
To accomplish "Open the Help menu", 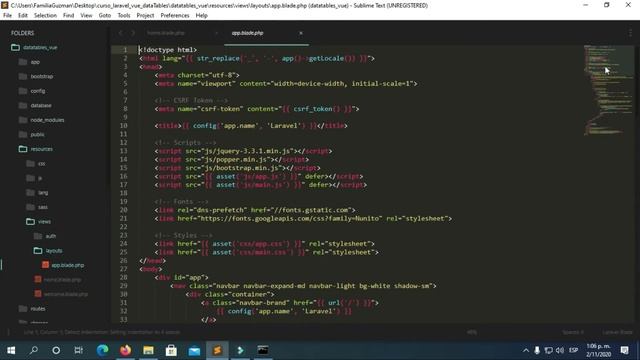I will pos(201,16).
